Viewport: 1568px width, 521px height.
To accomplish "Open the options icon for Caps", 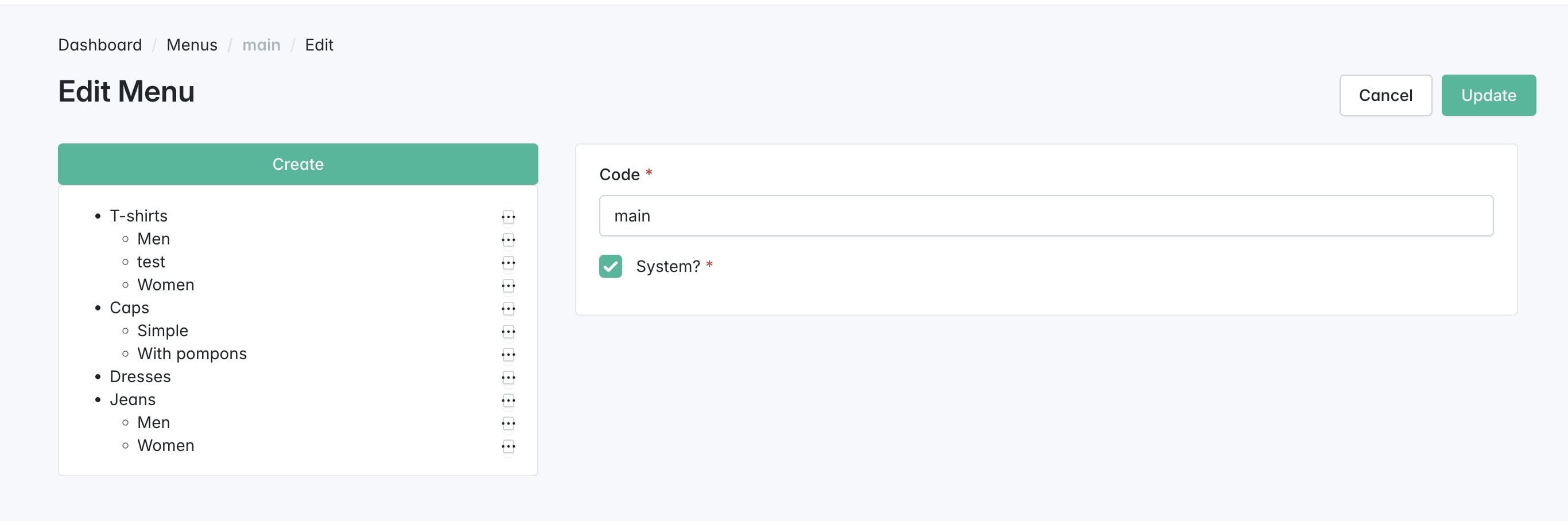I will point(509,309).
